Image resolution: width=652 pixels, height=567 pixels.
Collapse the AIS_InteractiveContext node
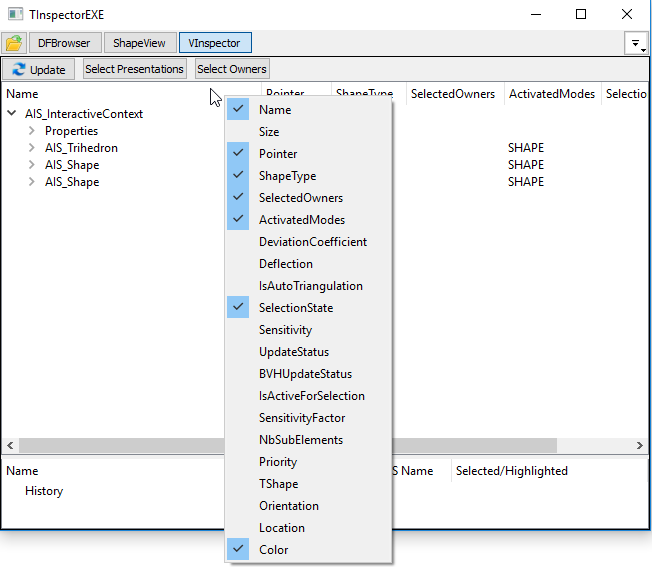click(12, 114)
